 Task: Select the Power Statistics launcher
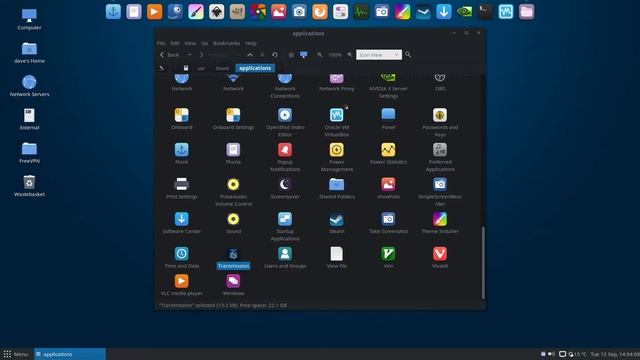[388, 154]
